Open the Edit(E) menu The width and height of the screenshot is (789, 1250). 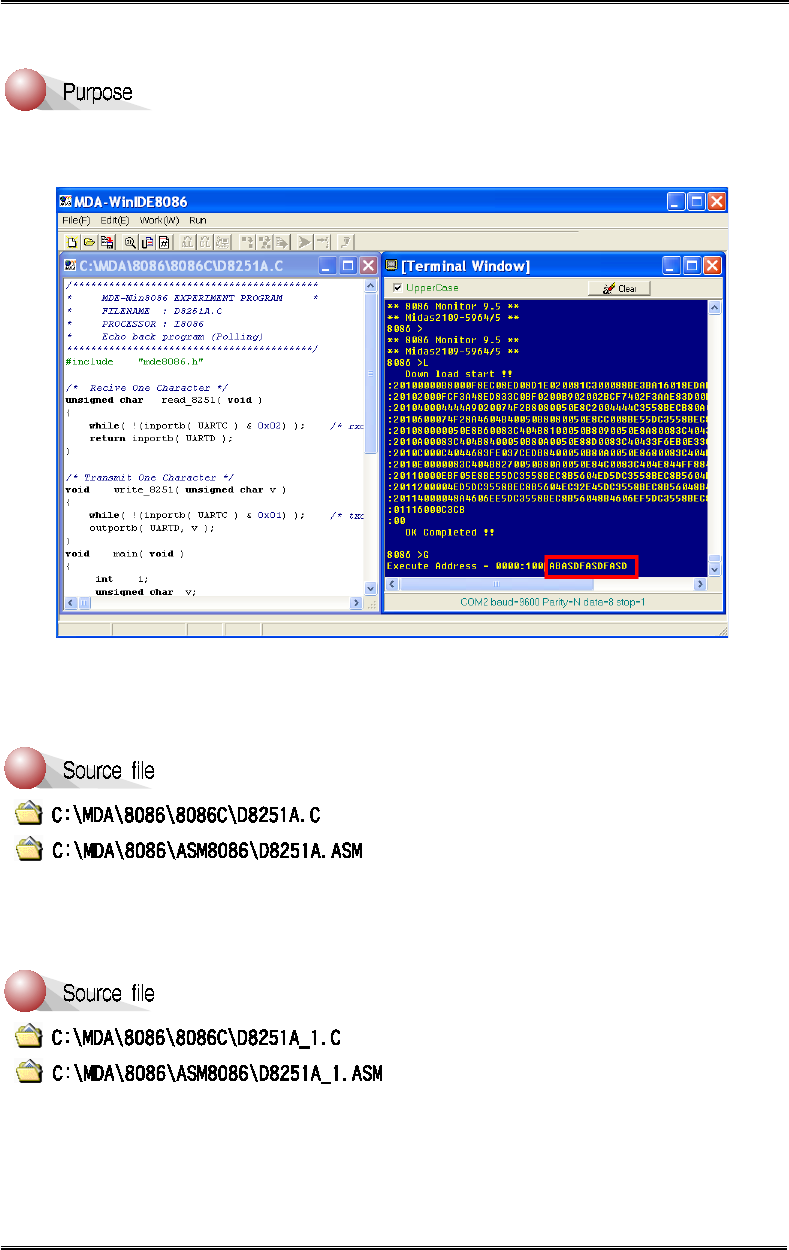click(x=115, y=219)
